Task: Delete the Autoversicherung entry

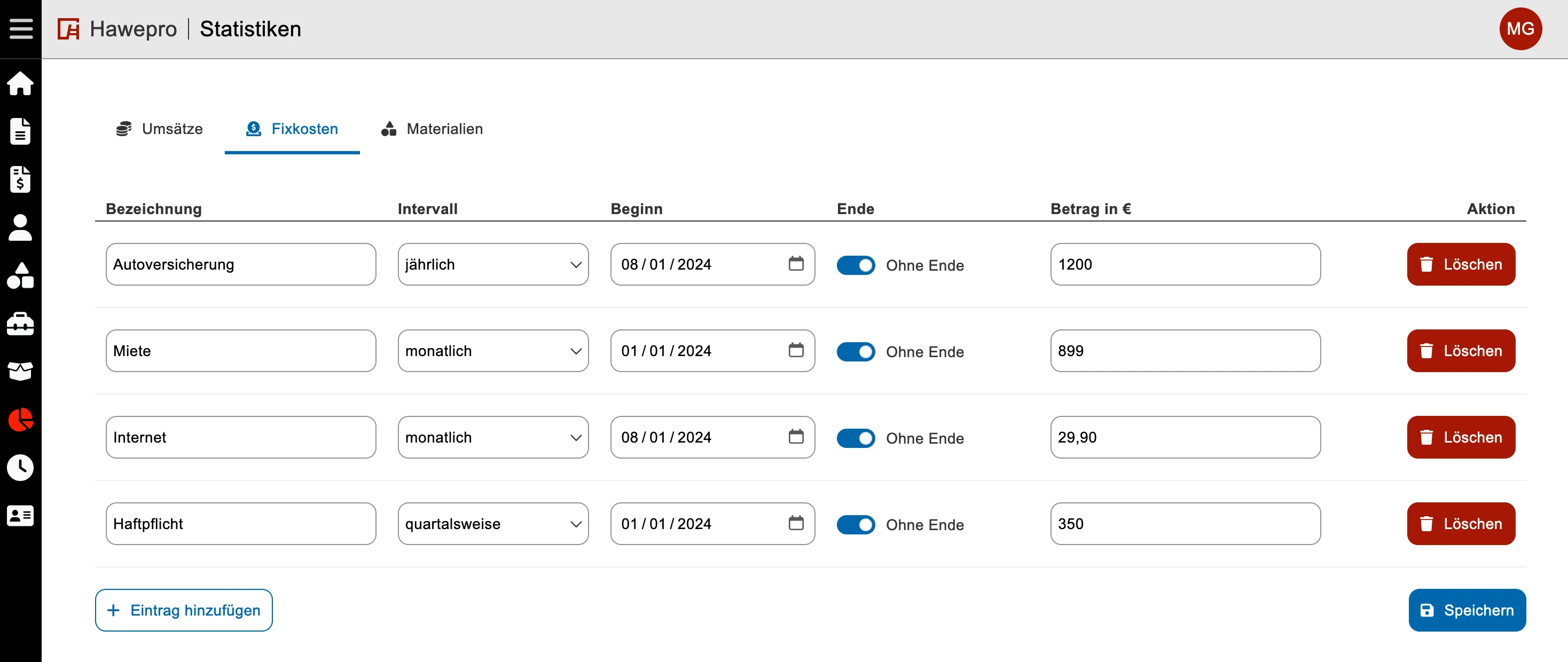Action: (1461, 264)
